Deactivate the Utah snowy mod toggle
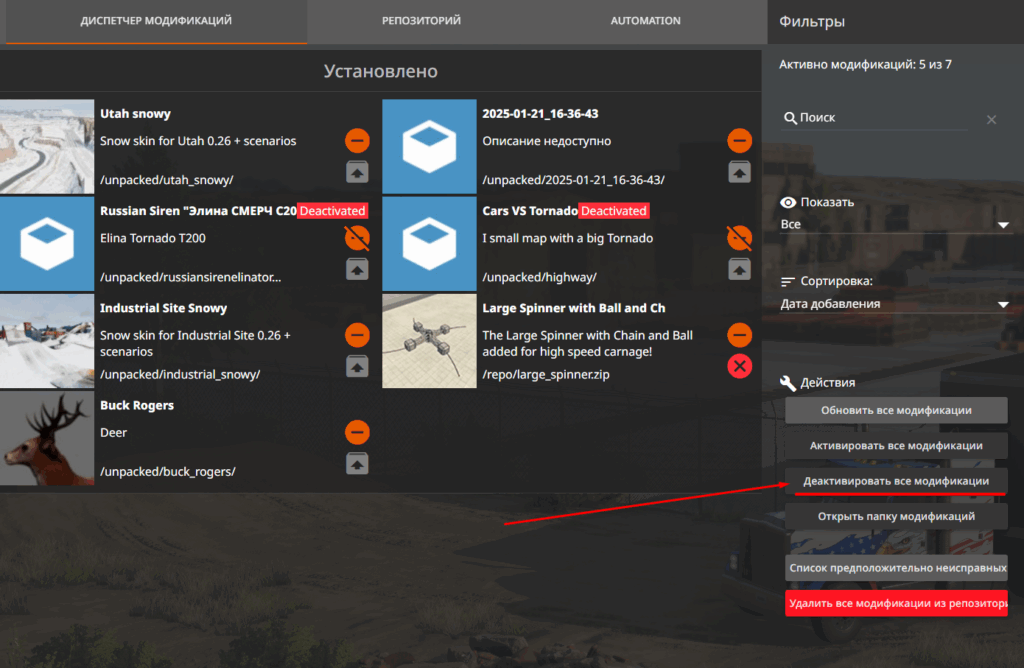The image size is (1024, 668). 357,141
